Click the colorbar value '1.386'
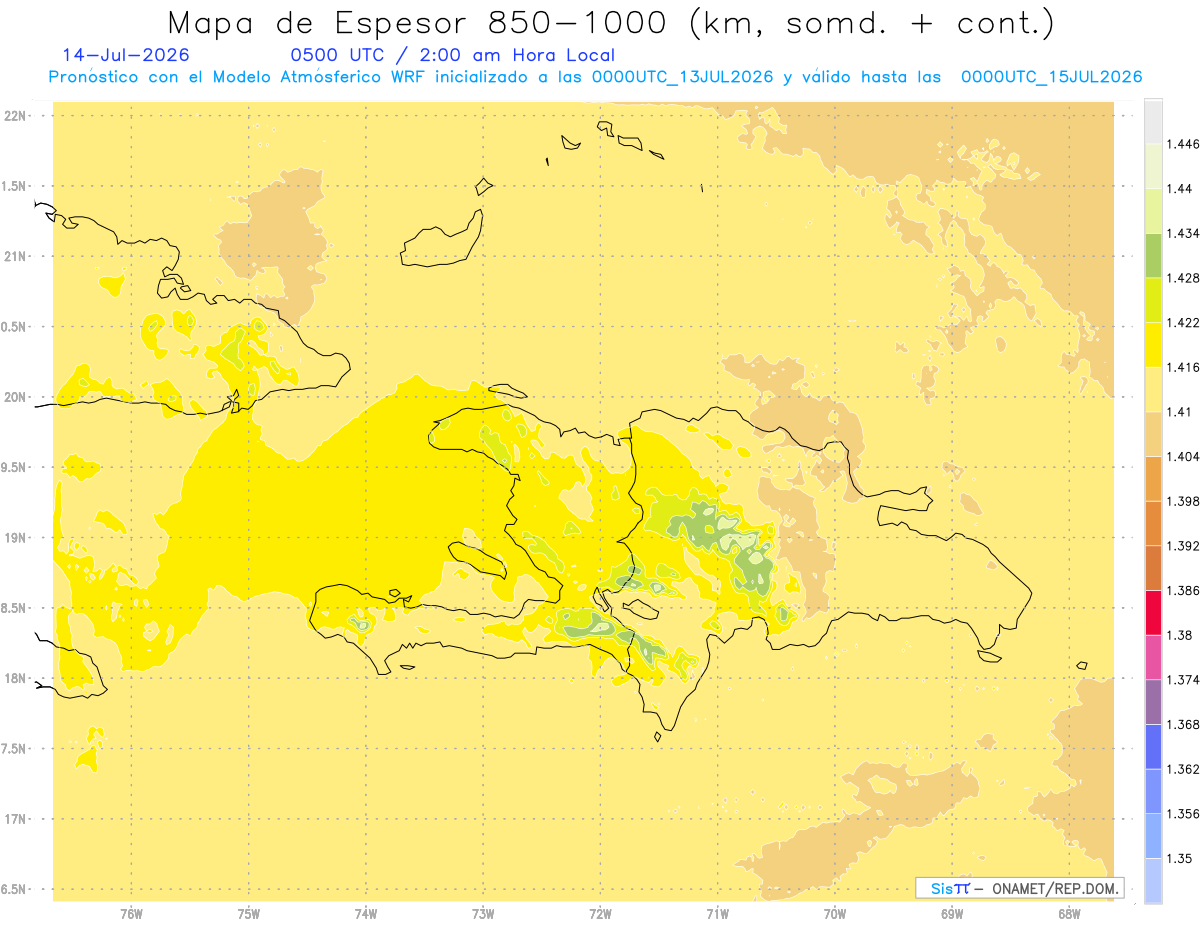The height and width of the screenshot is (927, 1200). (1183, 590)
